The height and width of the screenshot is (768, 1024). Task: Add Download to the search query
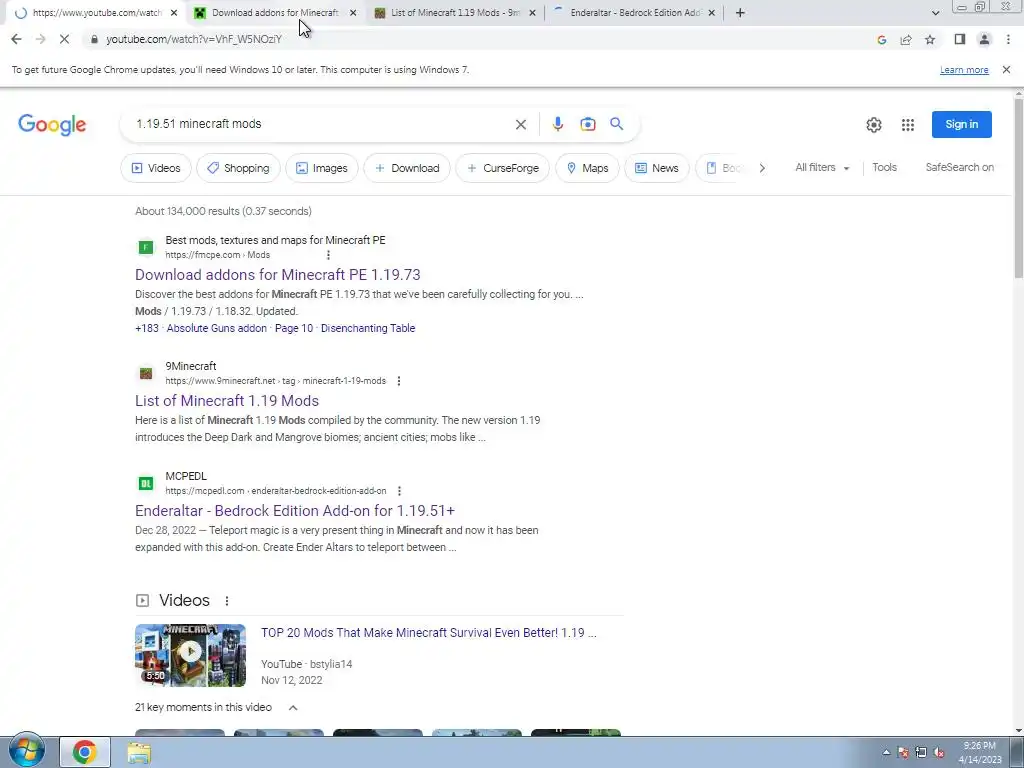(407, 168)
